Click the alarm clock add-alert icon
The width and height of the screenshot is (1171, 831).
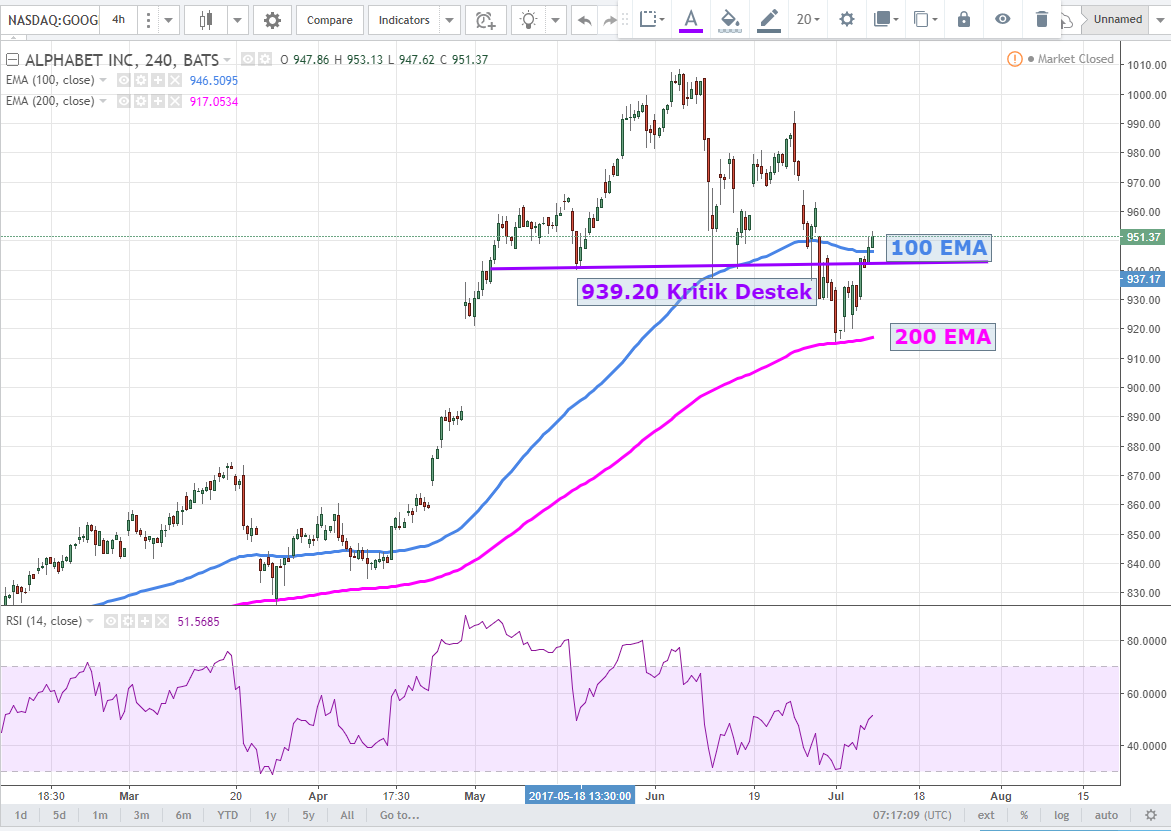click(x=485, y=20)
